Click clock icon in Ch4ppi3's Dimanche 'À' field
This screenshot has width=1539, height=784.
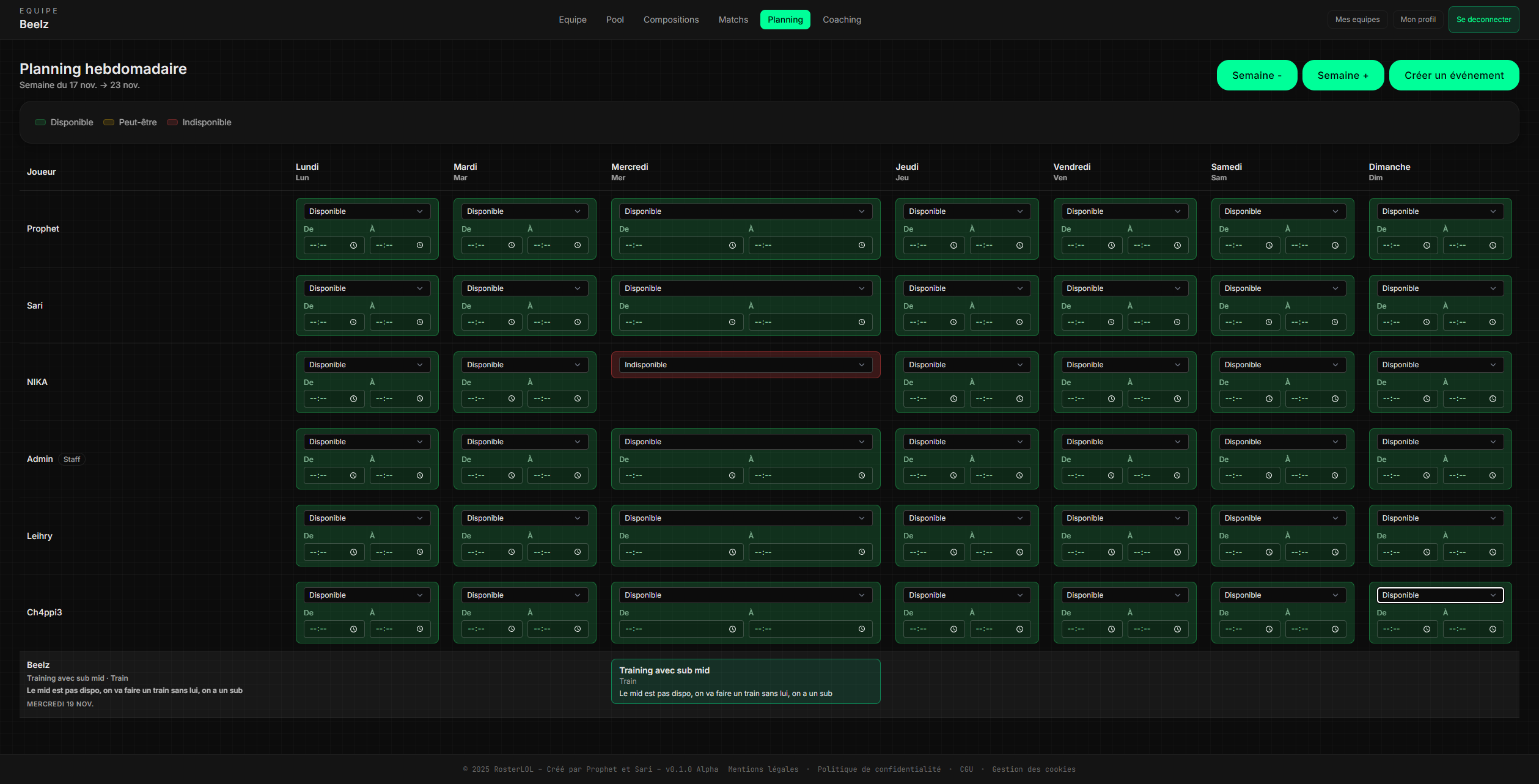point(1493,629)
